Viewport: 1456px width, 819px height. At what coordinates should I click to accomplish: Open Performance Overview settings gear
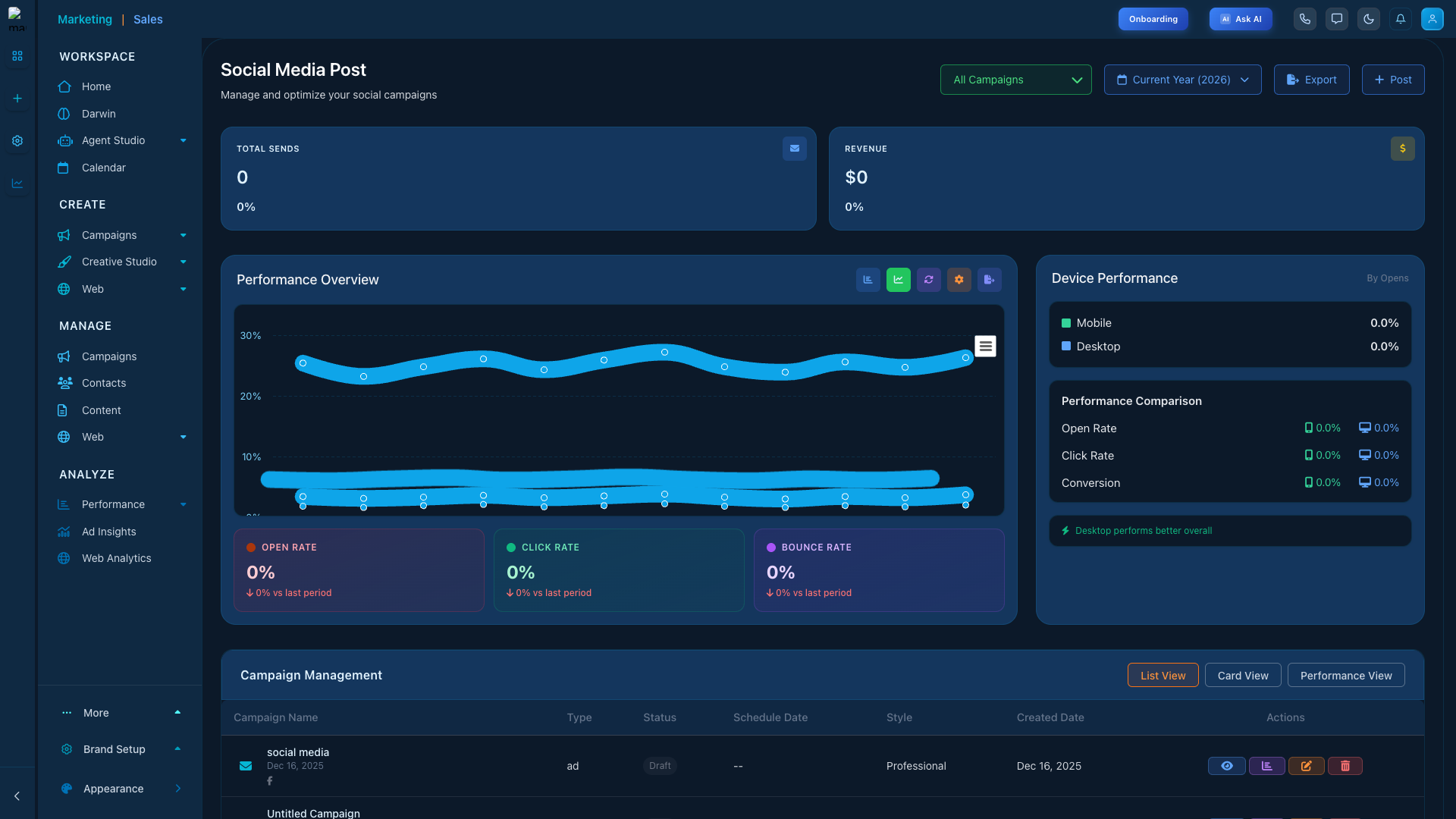[x=959, y=280]
